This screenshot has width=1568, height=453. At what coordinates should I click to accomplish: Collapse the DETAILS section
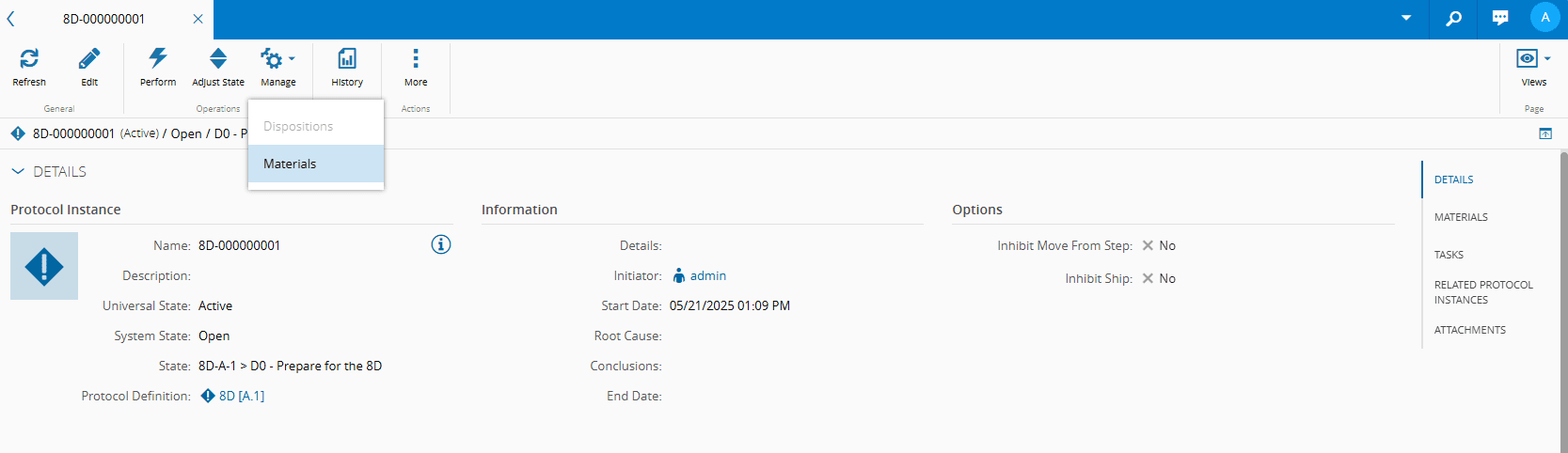click(18, 171)
